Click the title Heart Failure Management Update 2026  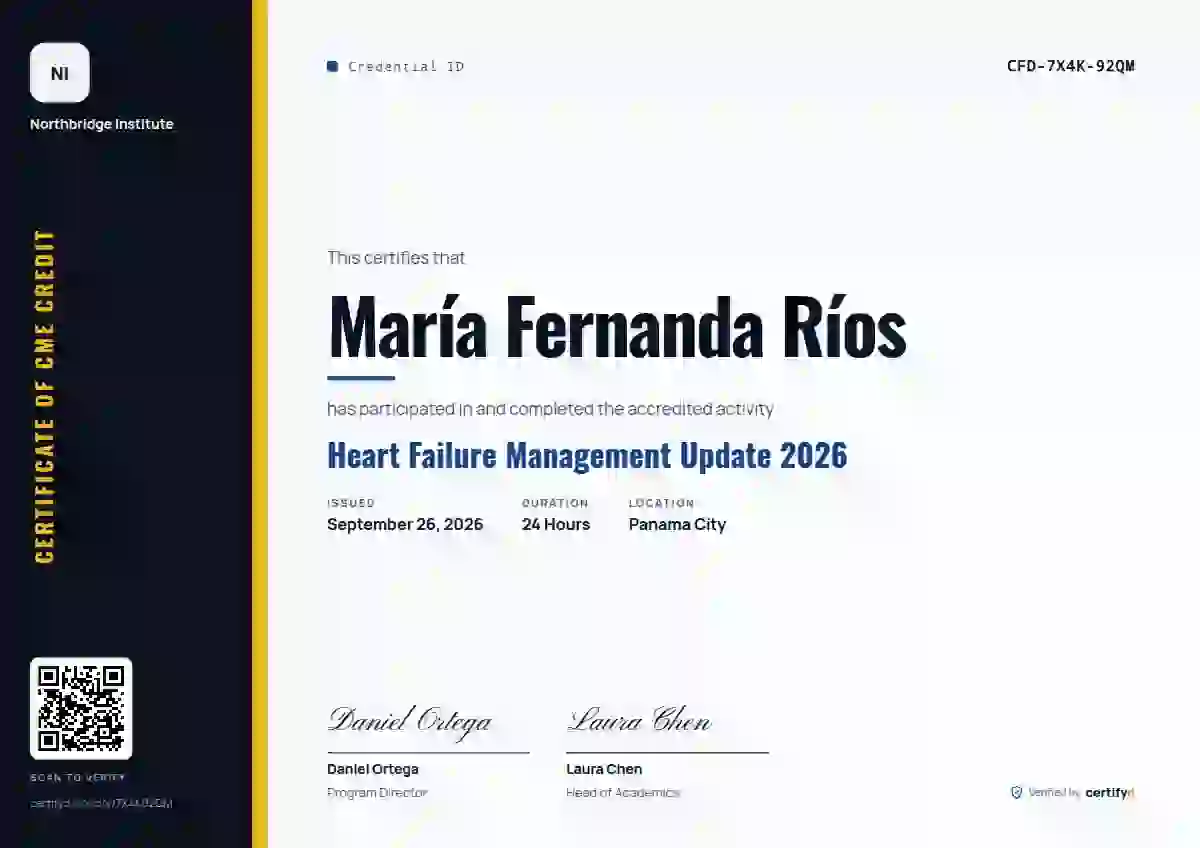tap(587, 455)
